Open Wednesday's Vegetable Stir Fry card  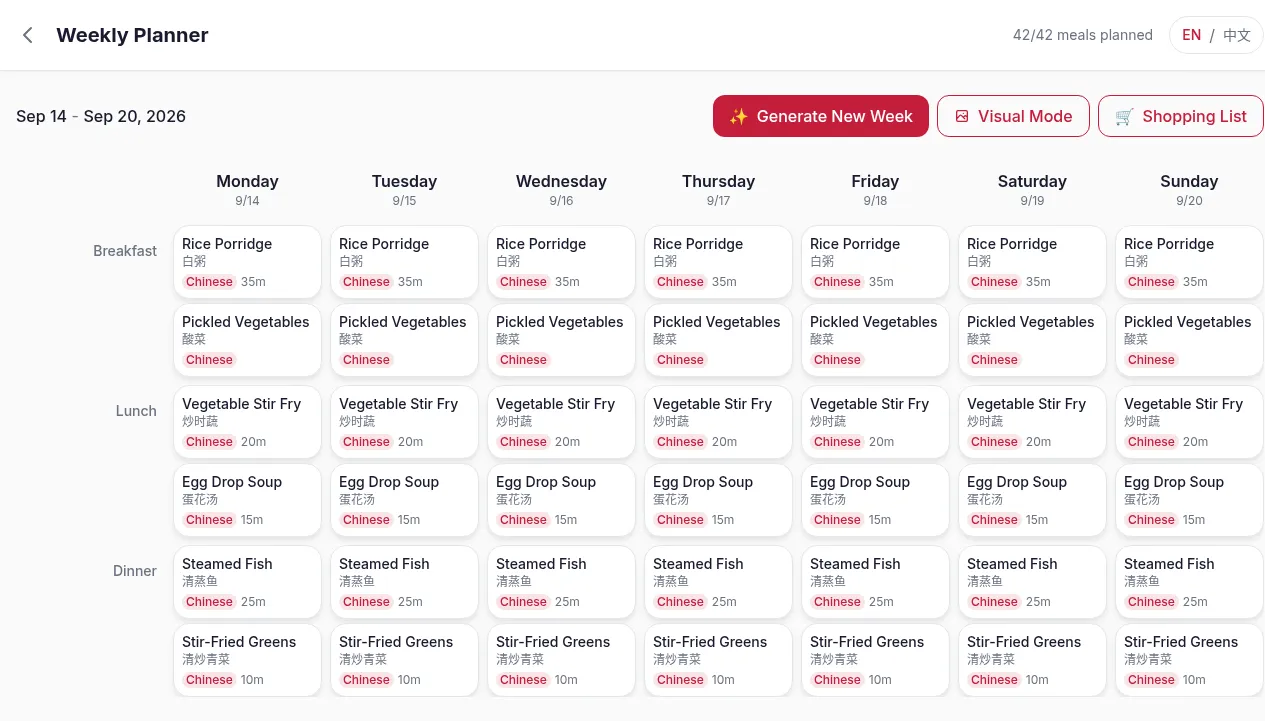(x=561, y=422)
